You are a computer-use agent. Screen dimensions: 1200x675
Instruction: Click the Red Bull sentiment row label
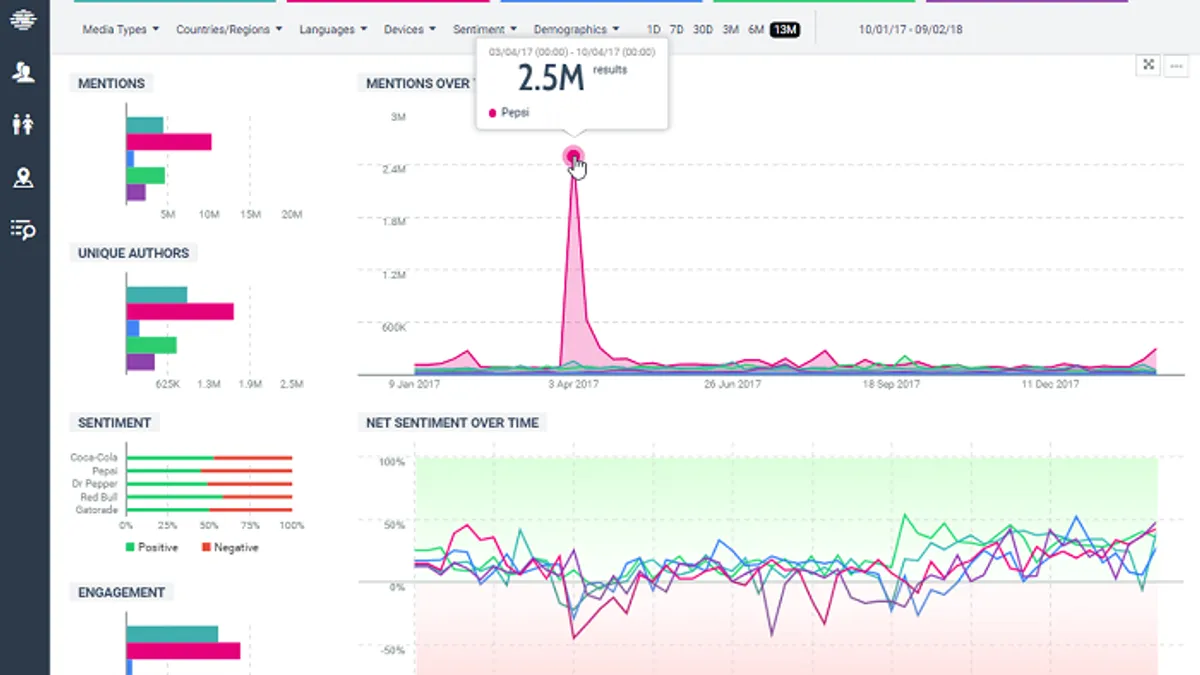click(x=100, y=497)
